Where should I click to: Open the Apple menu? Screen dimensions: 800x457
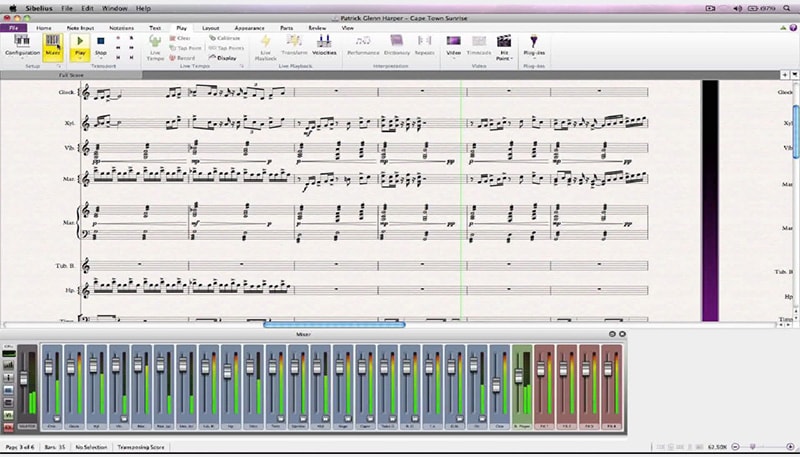click(14, 8)
